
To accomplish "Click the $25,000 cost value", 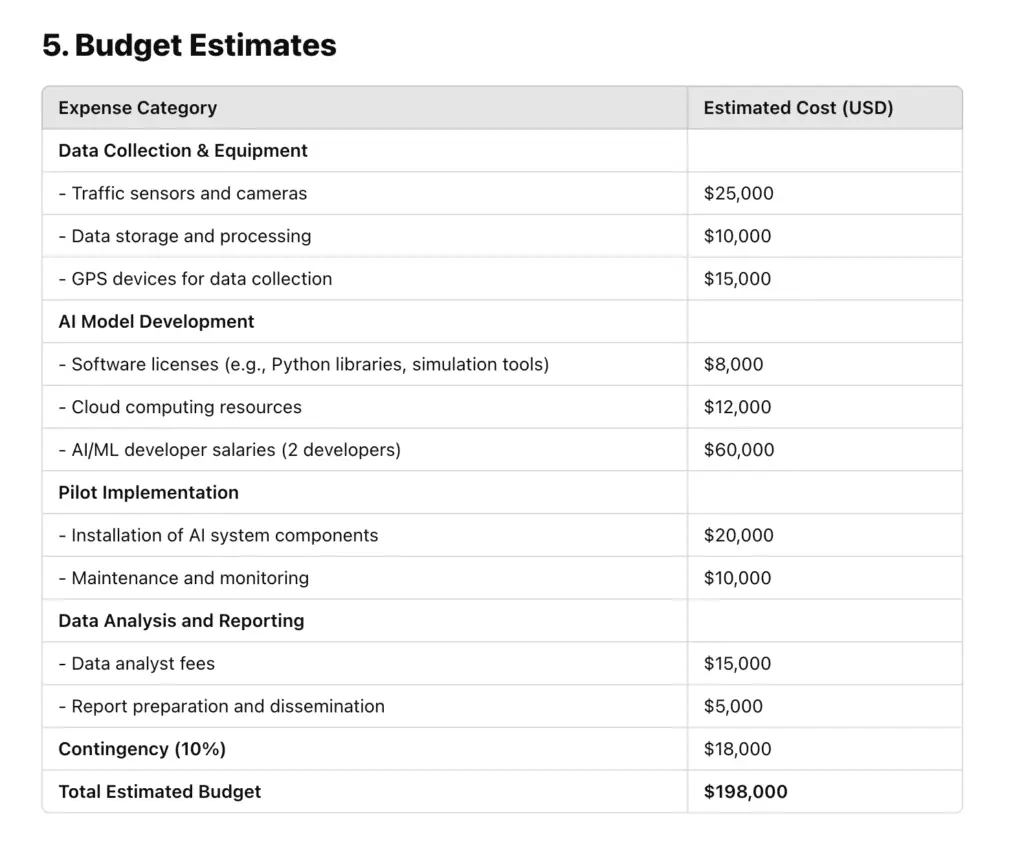I will pos(739,193).
